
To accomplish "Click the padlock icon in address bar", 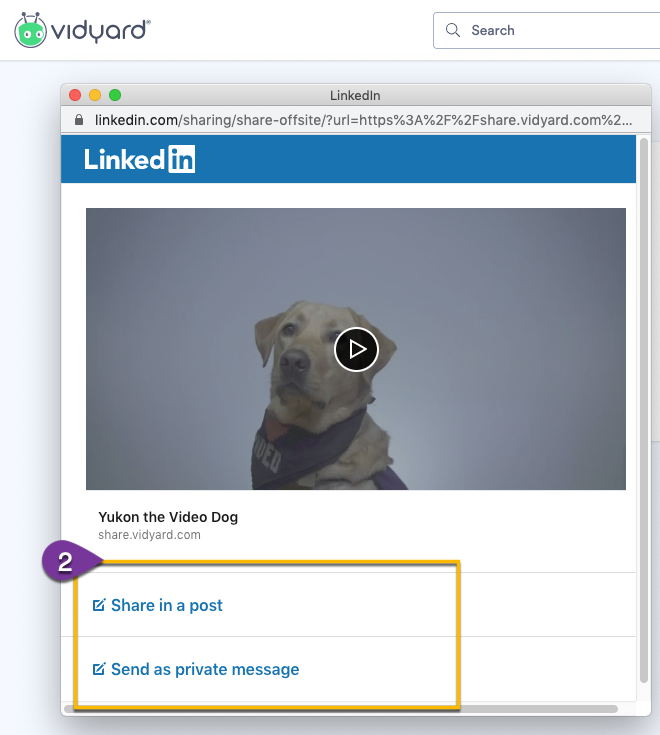I will [x=79, y=120].
